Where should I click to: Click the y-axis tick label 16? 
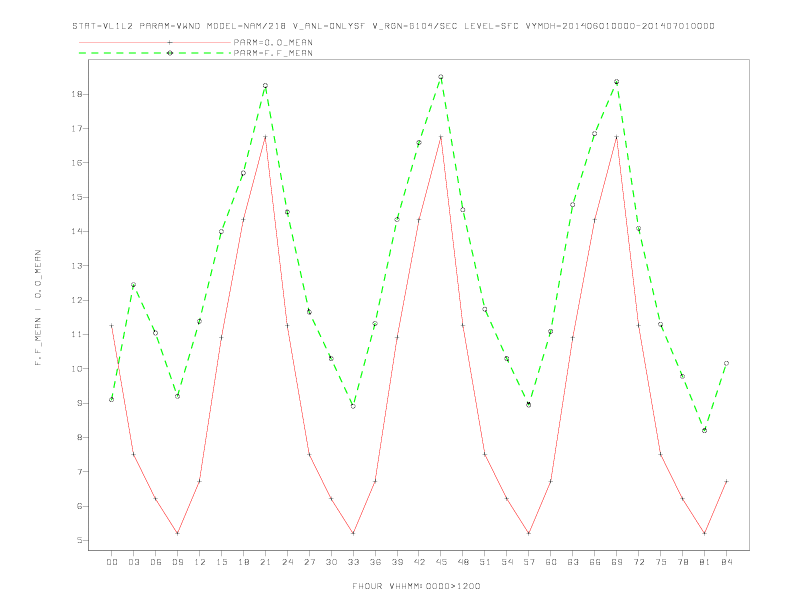click(x=78, y=163)
